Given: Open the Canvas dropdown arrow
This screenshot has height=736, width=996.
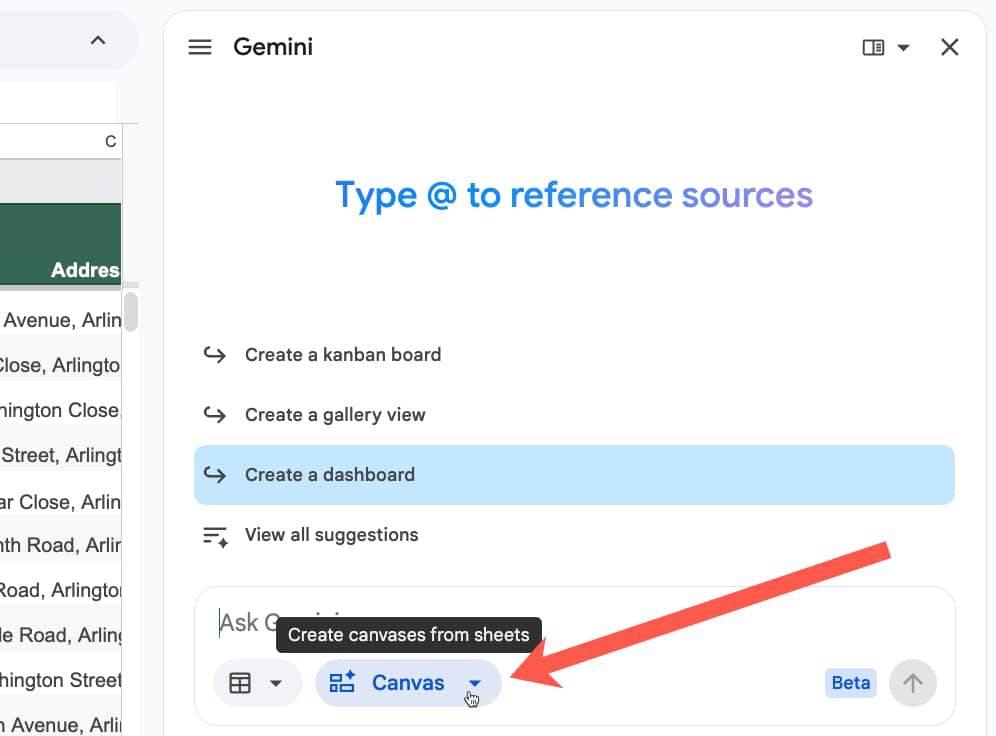Looking at the screenshot, I should point(474,683).
